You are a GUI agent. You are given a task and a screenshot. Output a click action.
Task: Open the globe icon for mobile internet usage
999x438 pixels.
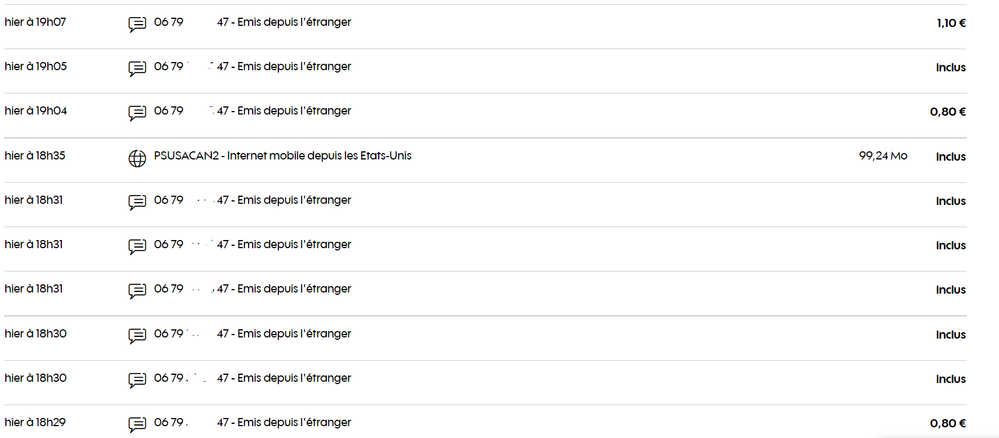(137, 158)
